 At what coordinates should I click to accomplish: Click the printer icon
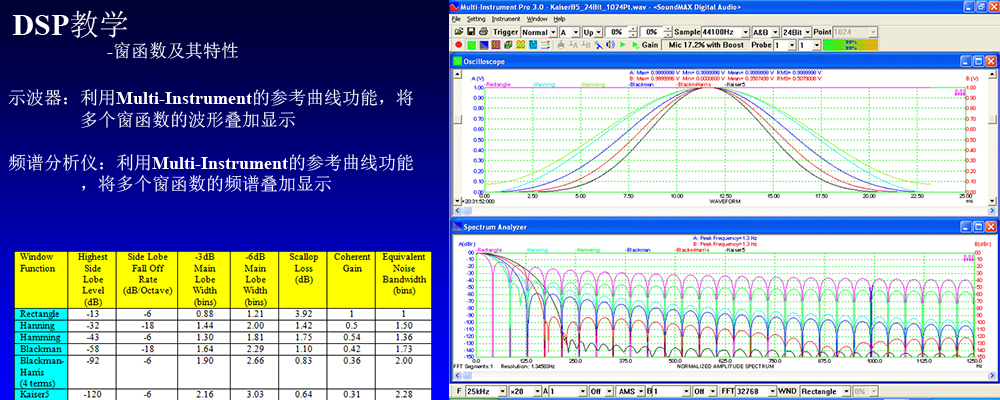pyautogui.click(x=483, y=32)
